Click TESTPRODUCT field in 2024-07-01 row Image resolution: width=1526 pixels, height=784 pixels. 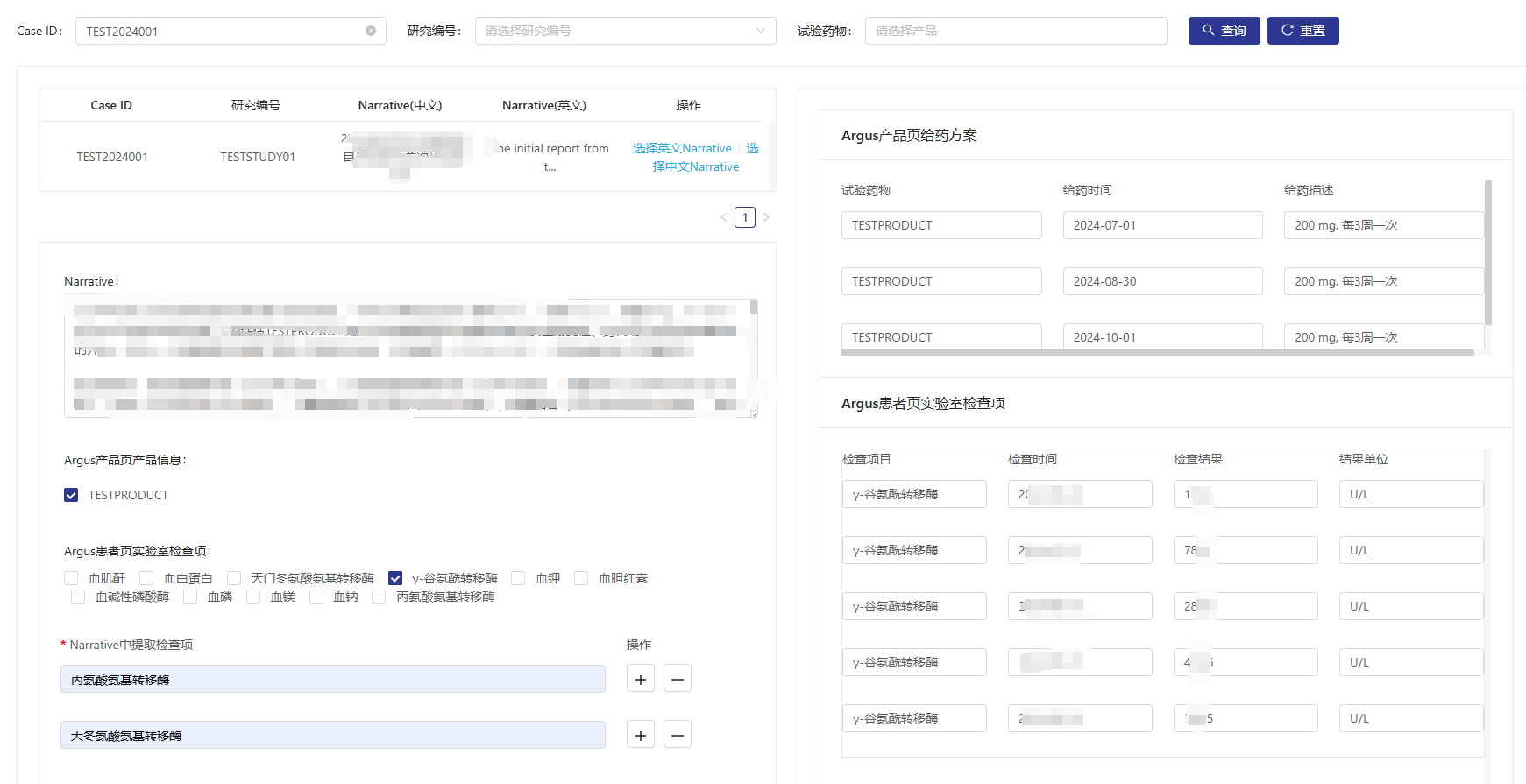pos(941,225)
